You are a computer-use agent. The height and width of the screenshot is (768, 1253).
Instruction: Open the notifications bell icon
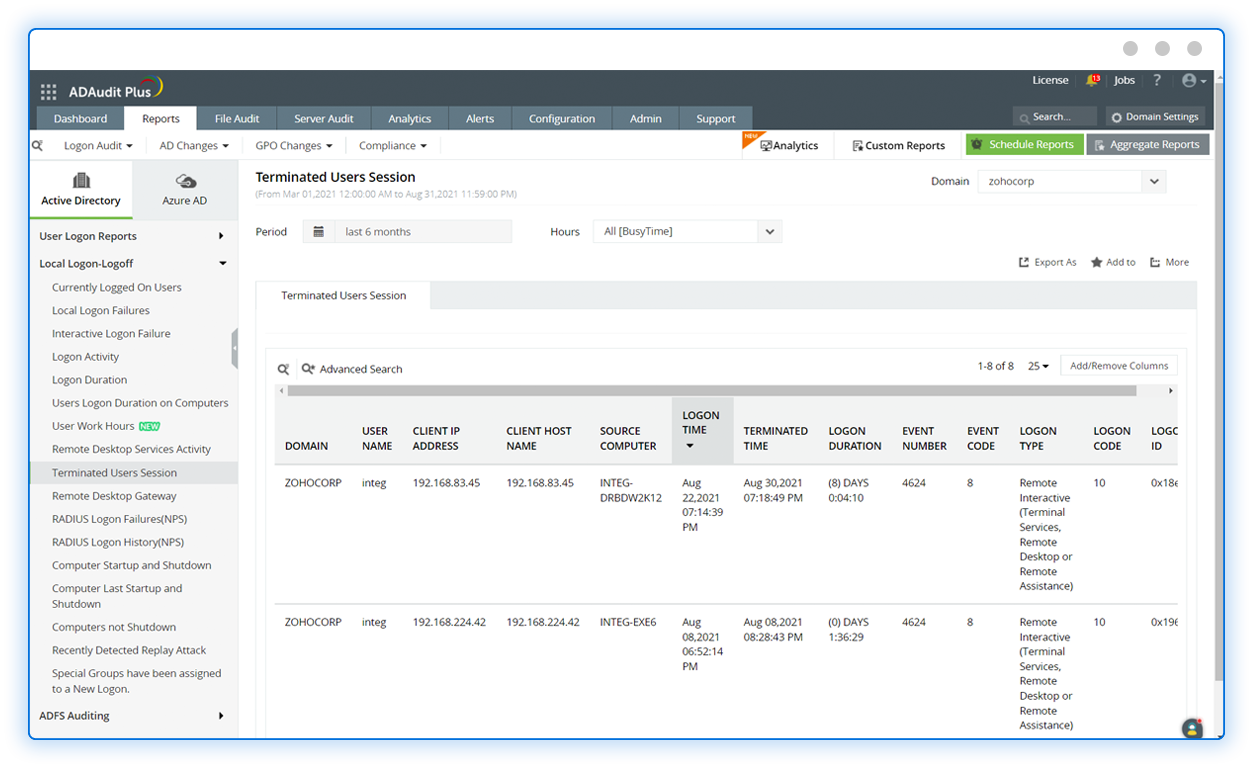pyautogui.click(x=1092, y=80)
